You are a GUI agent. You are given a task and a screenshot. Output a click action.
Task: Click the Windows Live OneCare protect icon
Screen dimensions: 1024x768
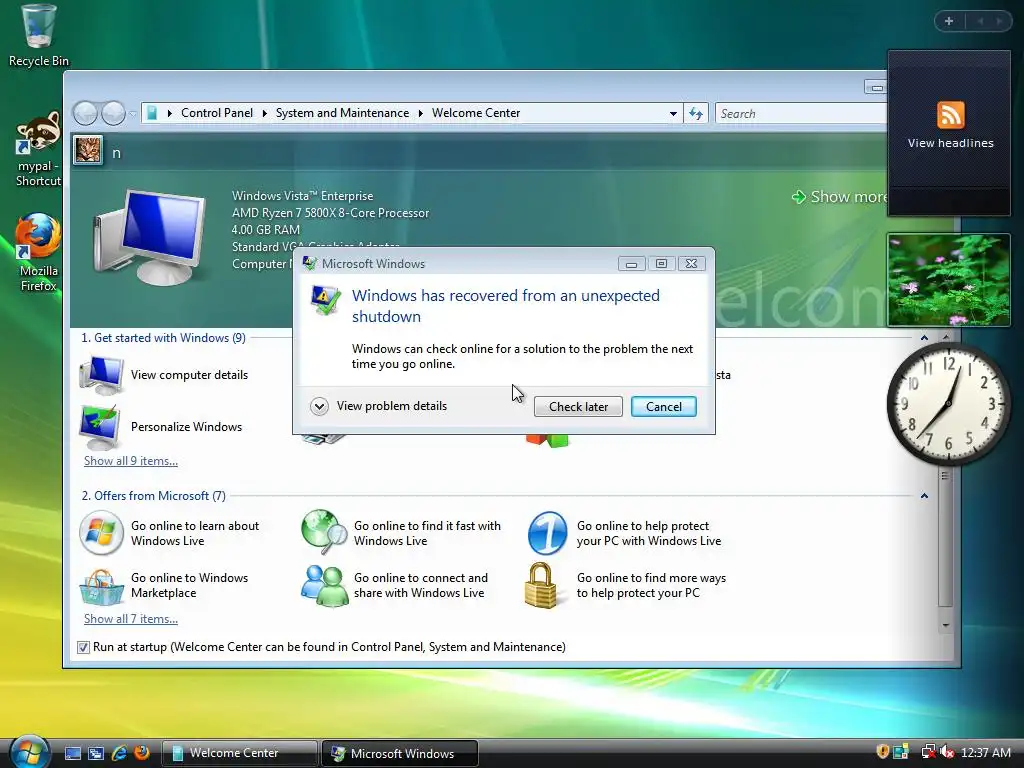(547, 533)
